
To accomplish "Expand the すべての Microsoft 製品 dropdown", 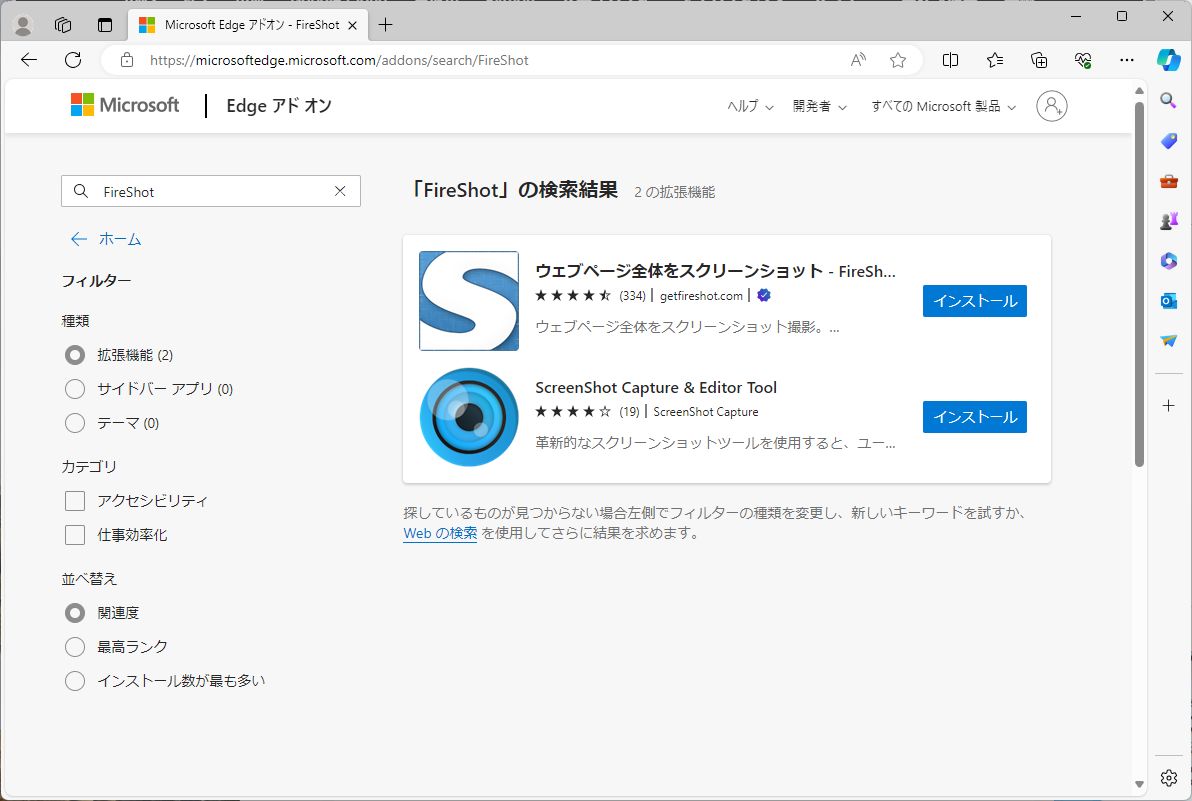I will 941,106.
